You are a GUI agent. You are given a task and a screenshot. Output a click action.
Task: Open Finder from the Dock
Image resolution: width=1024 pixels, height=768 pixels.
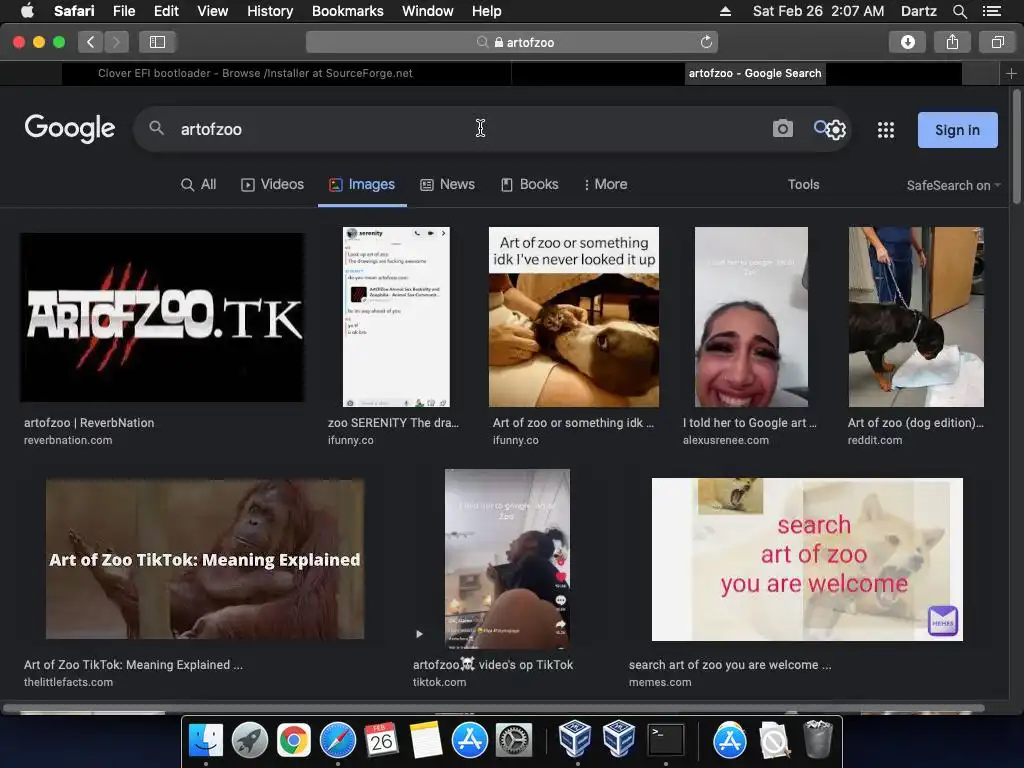pyautogui.click(x=206, y=740)
